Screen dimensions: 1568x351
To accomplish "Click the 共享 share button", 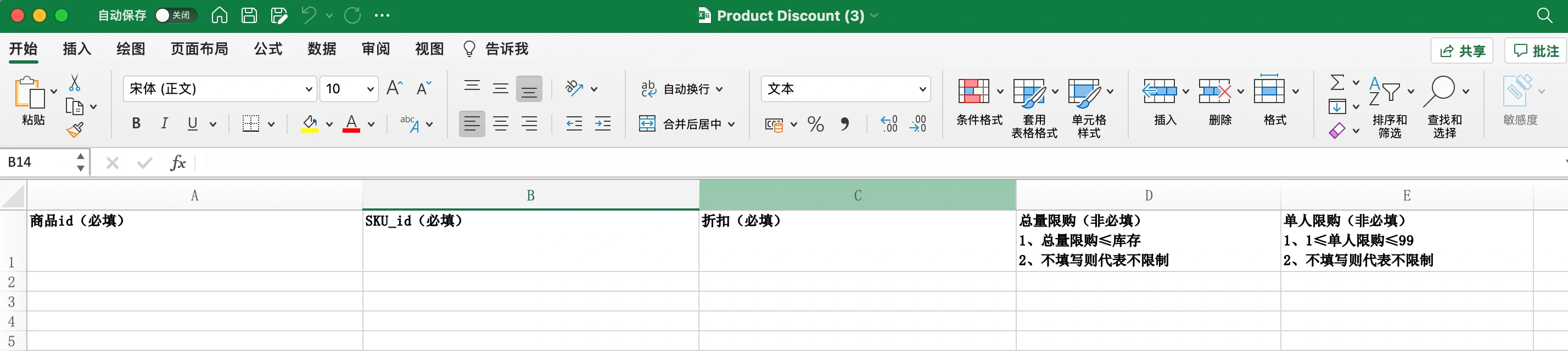I will pos(1461,51).
